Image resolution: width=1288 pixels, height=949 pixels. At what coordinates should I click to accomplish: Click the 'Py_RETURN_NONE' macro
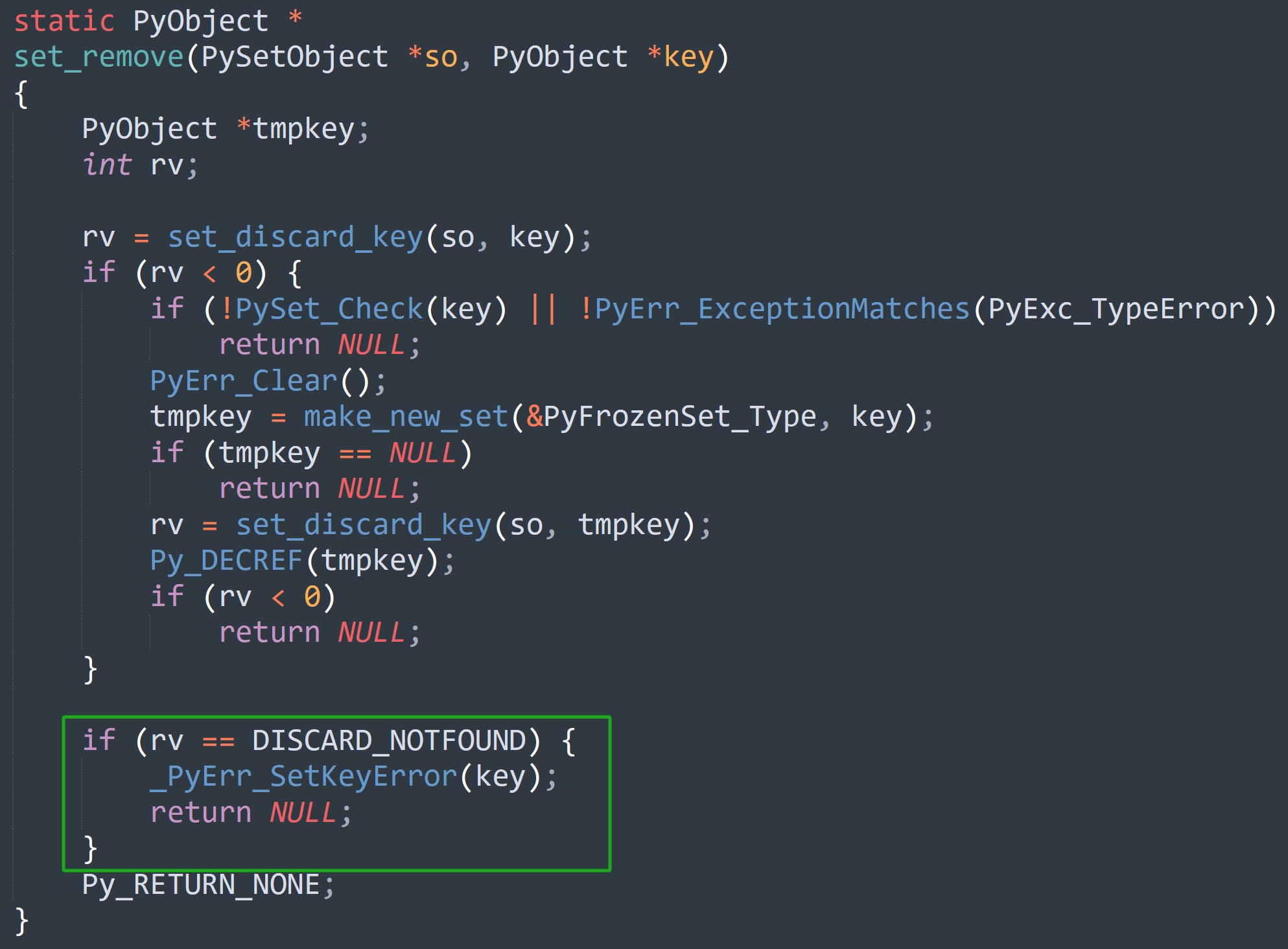(202, 885)
